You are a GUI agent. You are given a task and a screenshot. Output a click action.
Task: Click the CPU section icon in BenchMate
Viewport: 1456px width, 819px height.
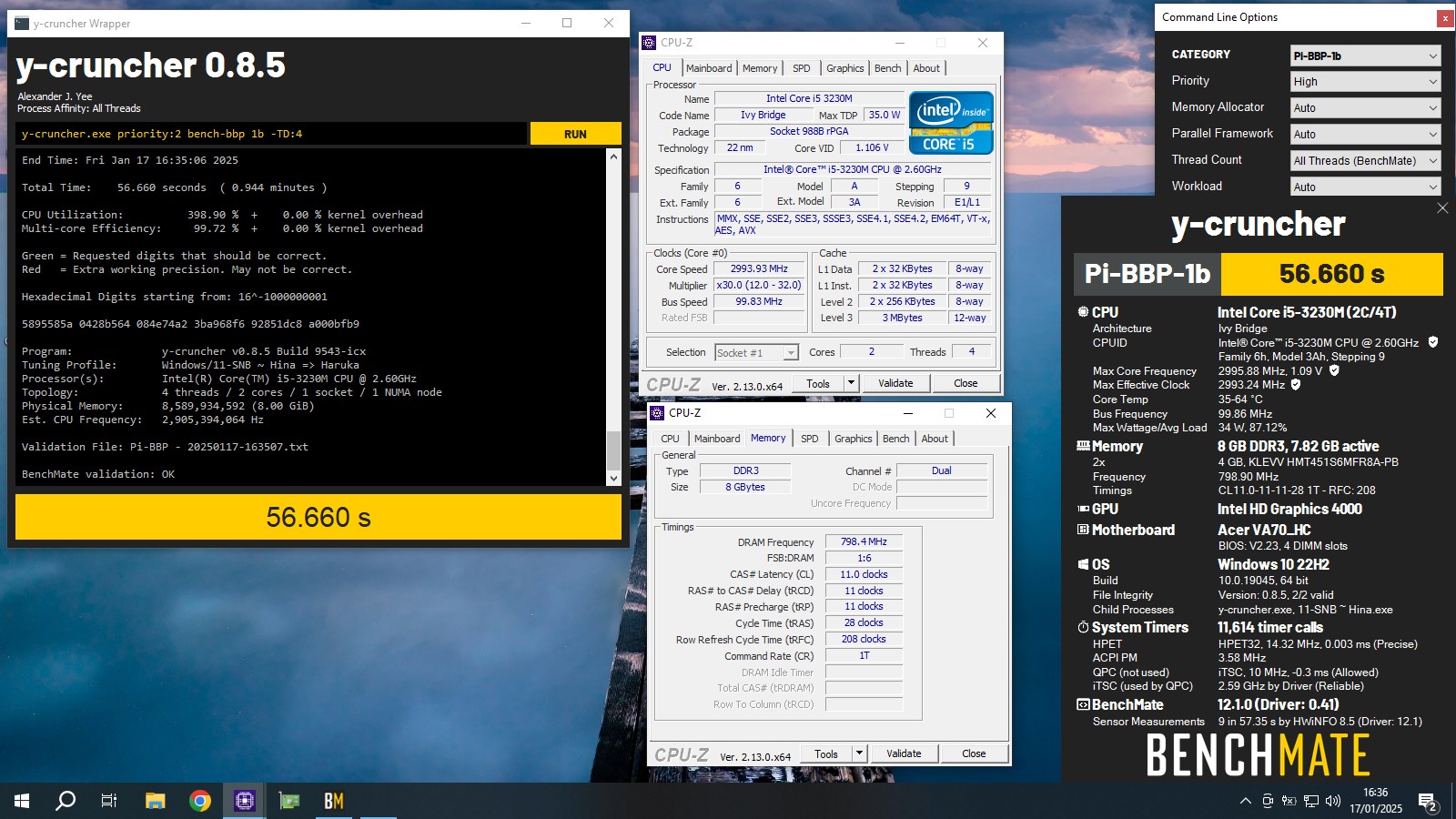coord(1083,312)
